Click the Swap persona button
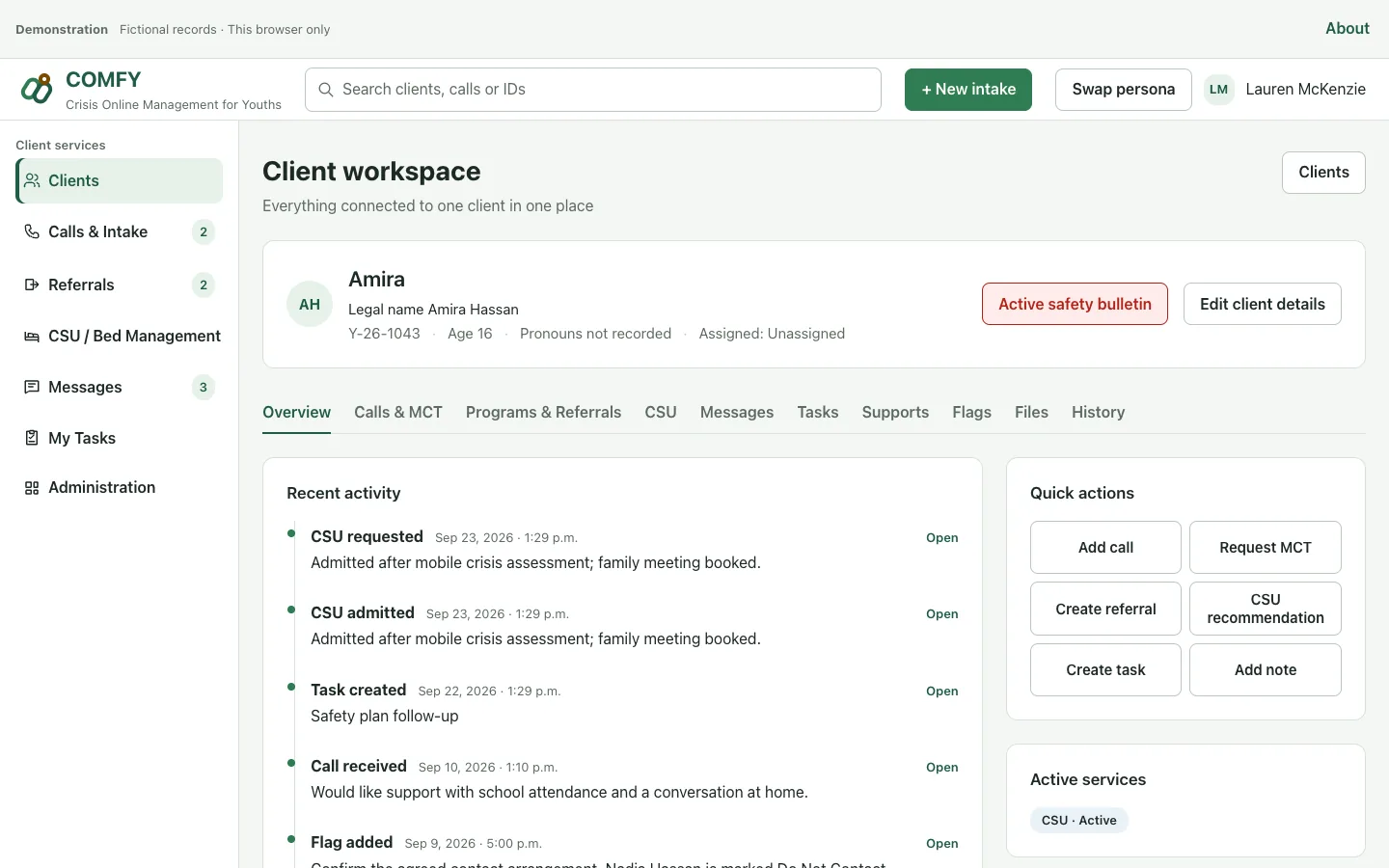The image size is (1389, 868). (1124, 90)
